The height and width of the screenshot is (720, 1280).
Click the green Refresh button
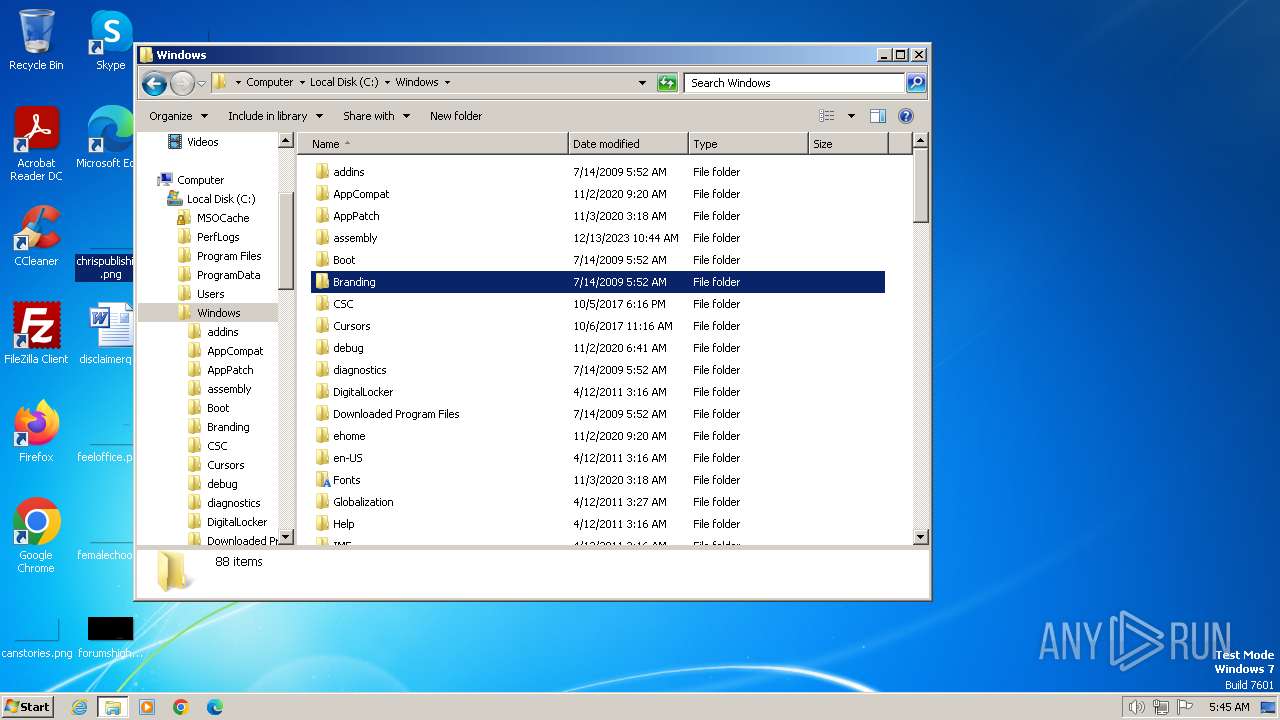667,83
